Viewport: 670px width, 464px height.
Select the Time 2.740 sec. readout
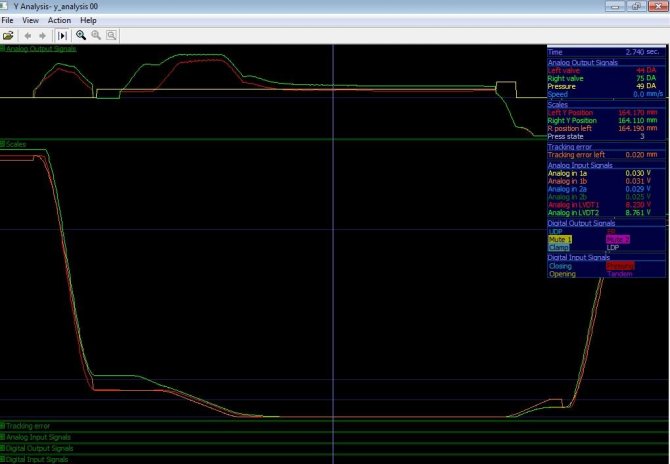tap(606, 52)
